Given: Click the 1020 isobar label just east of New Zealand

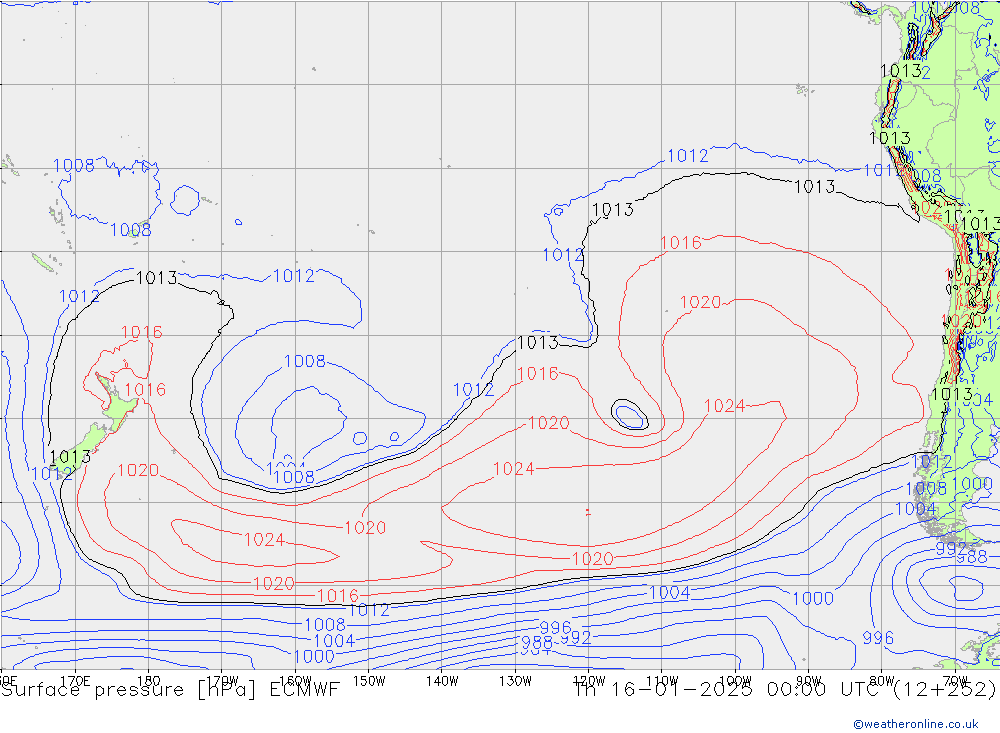Looking at the screenshot, I should [x=138, y=470].
